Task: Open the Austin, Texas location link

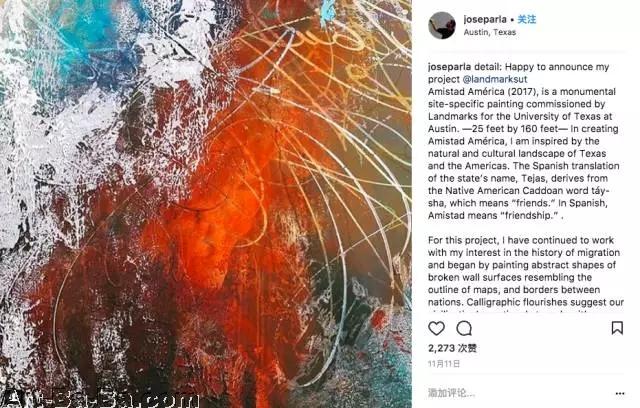Action: [x=490, y=32]
